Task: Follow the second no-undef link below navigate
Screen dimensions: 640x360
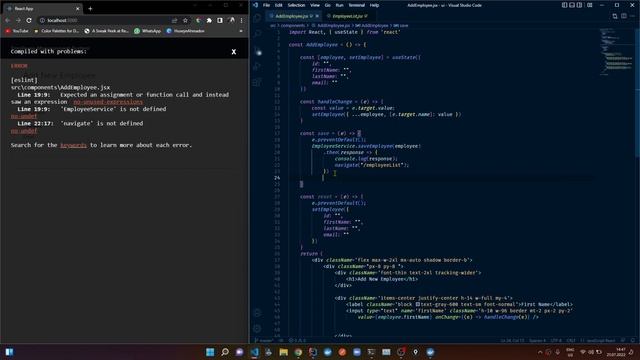Action: point(24,131)
